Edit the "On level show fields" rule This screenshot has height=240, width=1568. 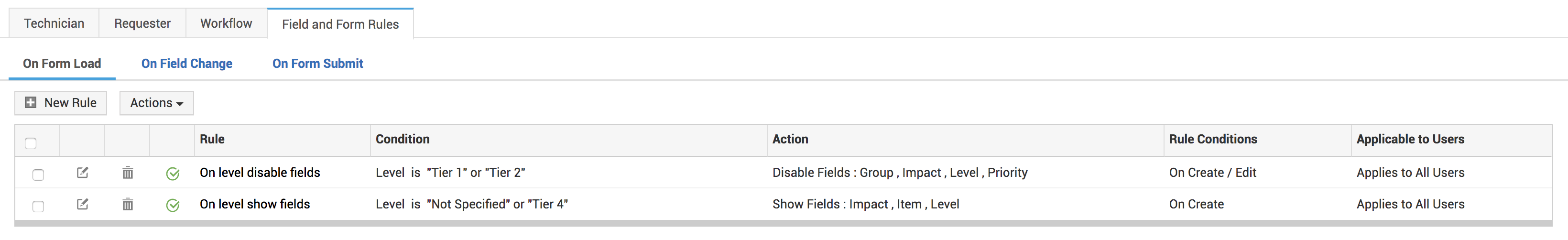tap(83, 205)
